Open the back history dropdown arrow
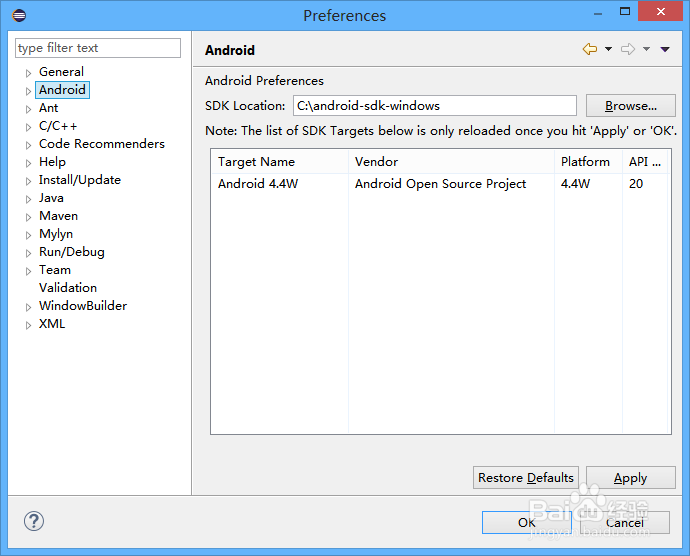Viewport: 690px width, 556px height. (608, 50)
